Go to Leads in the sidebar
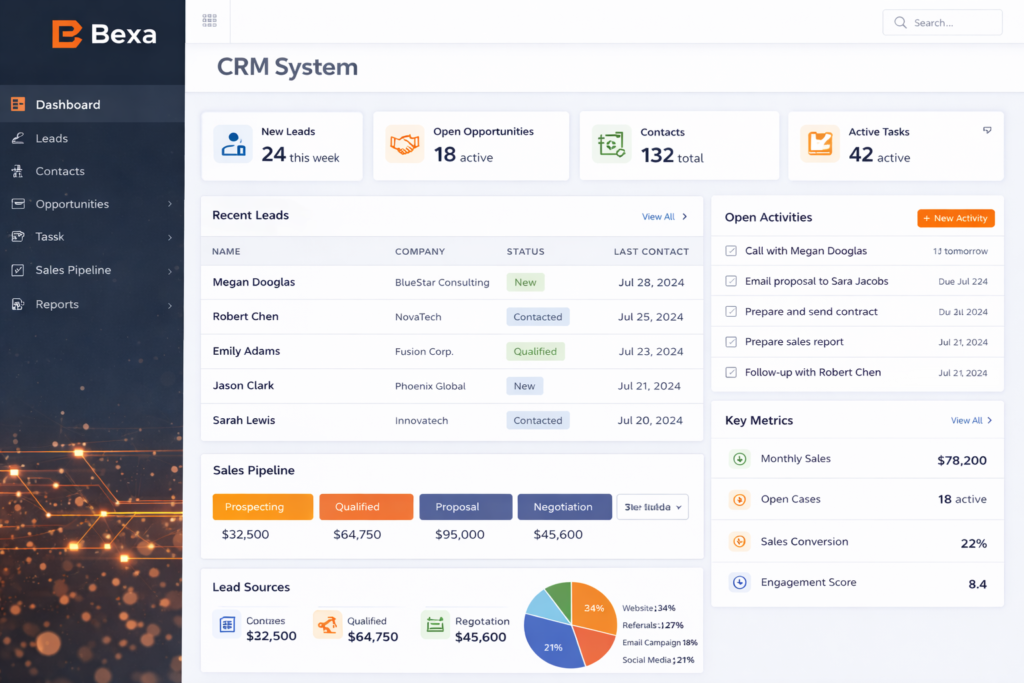 tap(52, 138)
